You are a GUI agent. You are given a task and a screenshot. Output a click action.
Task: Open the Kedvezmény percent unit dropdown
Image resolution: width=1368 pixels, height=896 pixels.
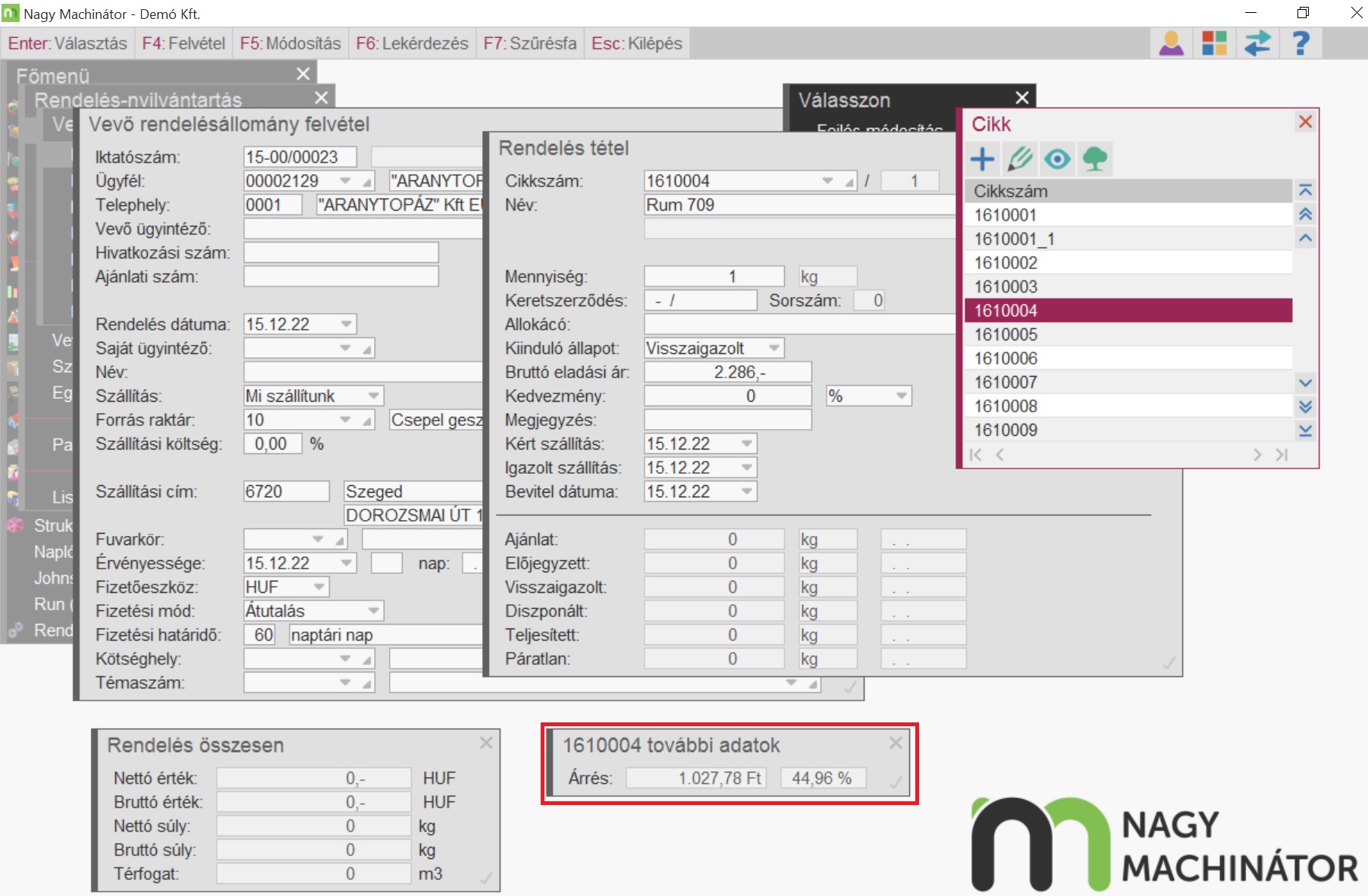[902, 396]
